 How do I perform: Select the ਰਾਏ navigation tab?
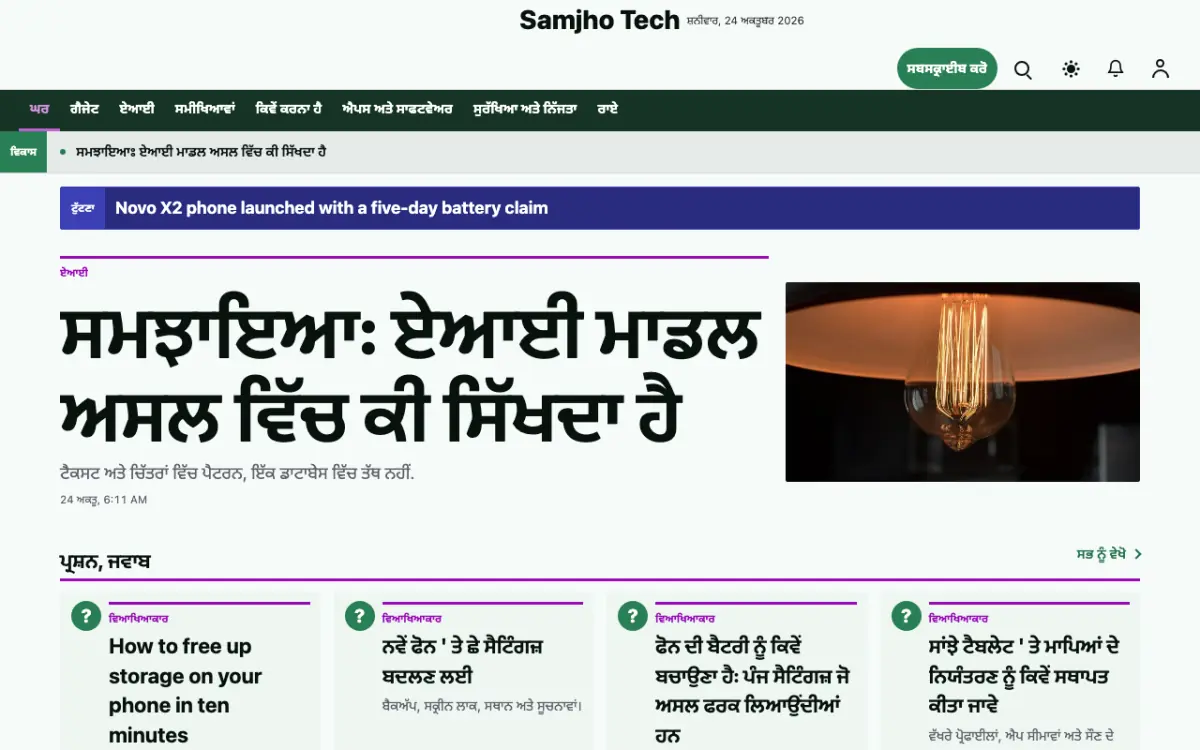coord(607,109)
